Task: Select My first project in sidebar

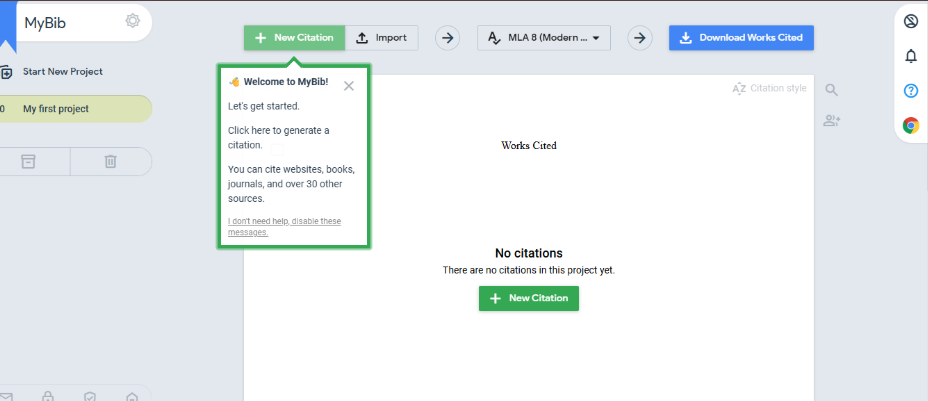Action: [x=76, y=109]
